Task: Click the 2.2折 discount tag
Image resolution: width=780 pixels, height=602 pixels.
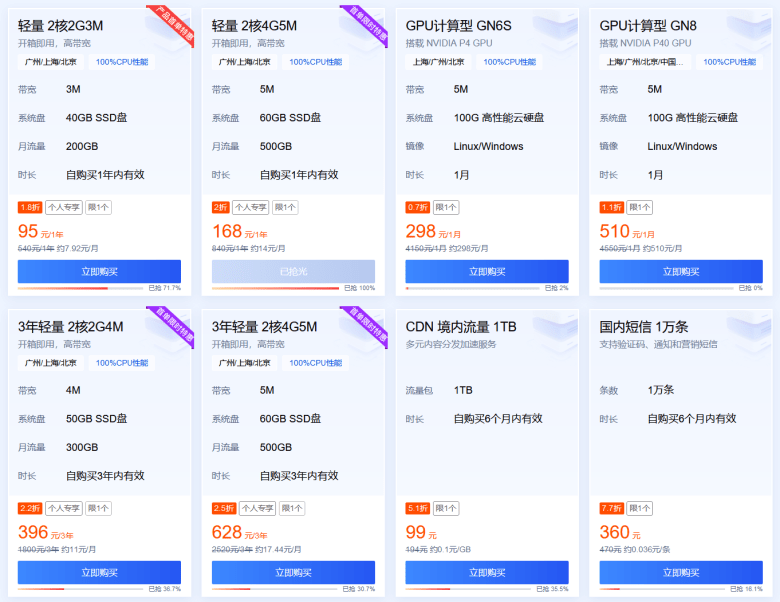Action: 30,508
